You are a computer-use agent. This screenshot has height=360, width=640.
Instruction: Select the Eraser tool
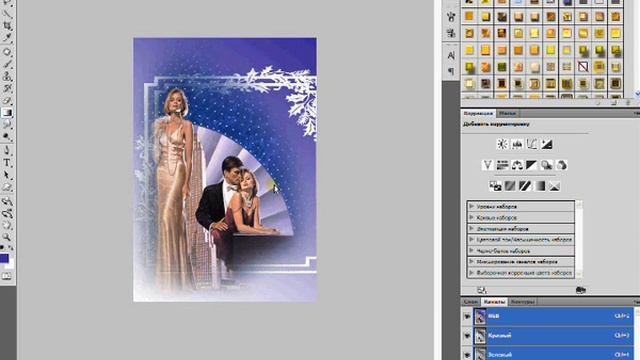coord(7,100)
